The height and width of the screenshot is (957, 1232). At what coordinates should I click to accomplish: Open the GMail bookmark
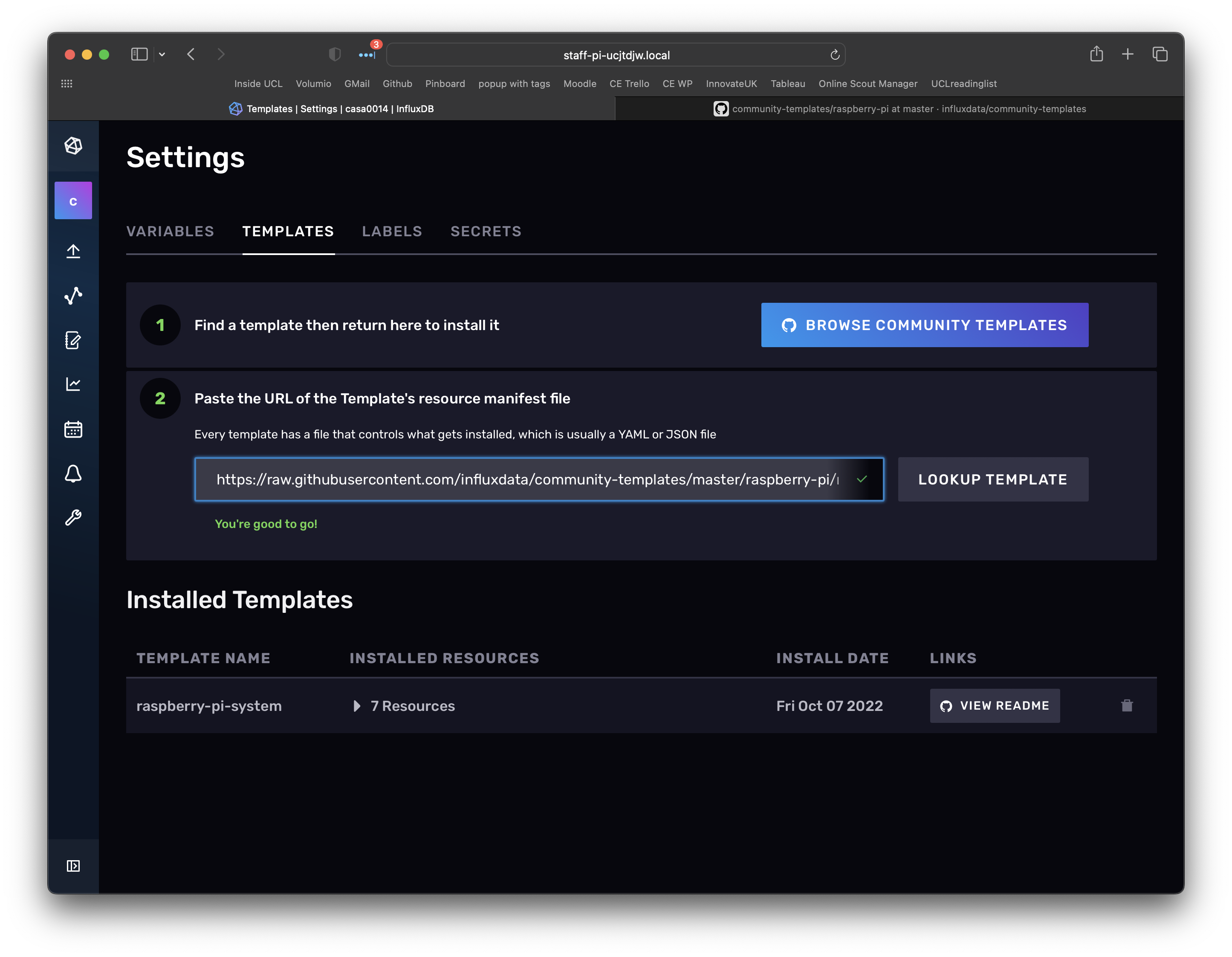357,84
